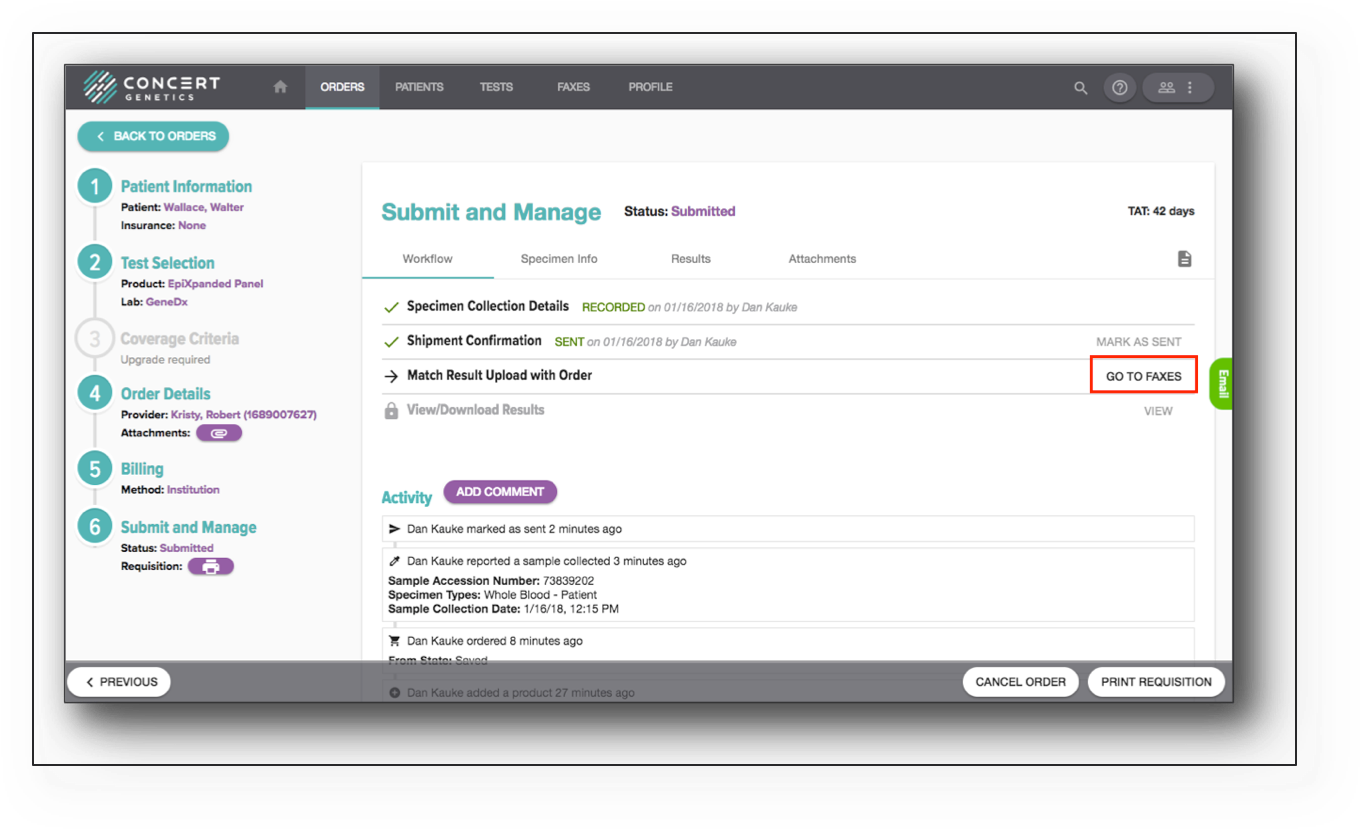Open the paperclip Attachments icon under Order Details

[219, 432]
